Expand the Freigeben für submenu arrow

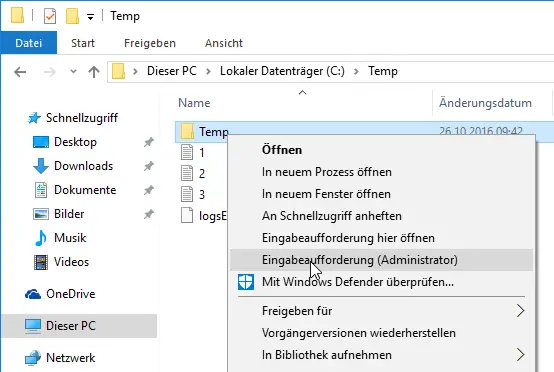click(520, 311)
